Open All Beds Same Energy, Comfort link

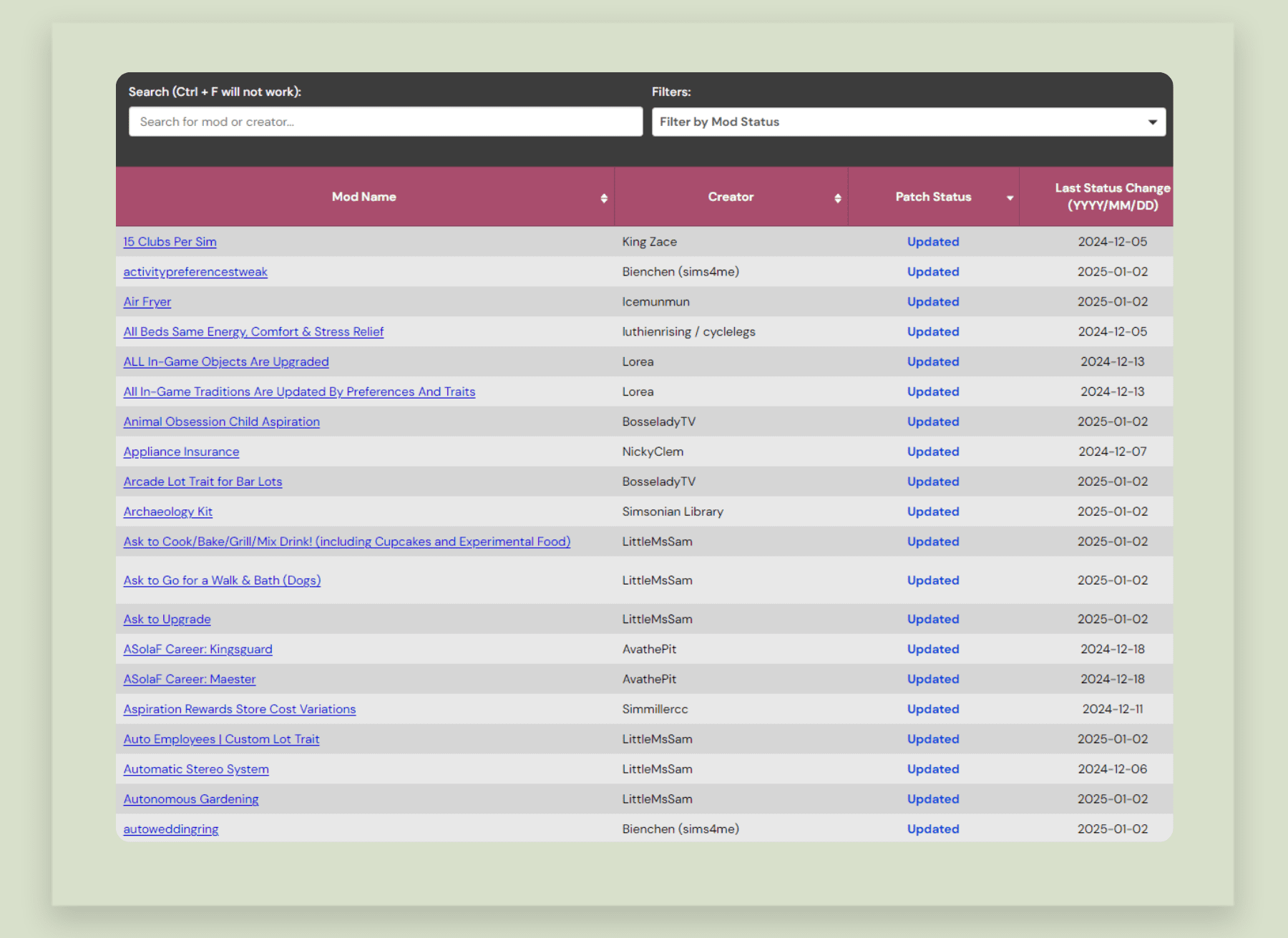[x=253, y=332]
